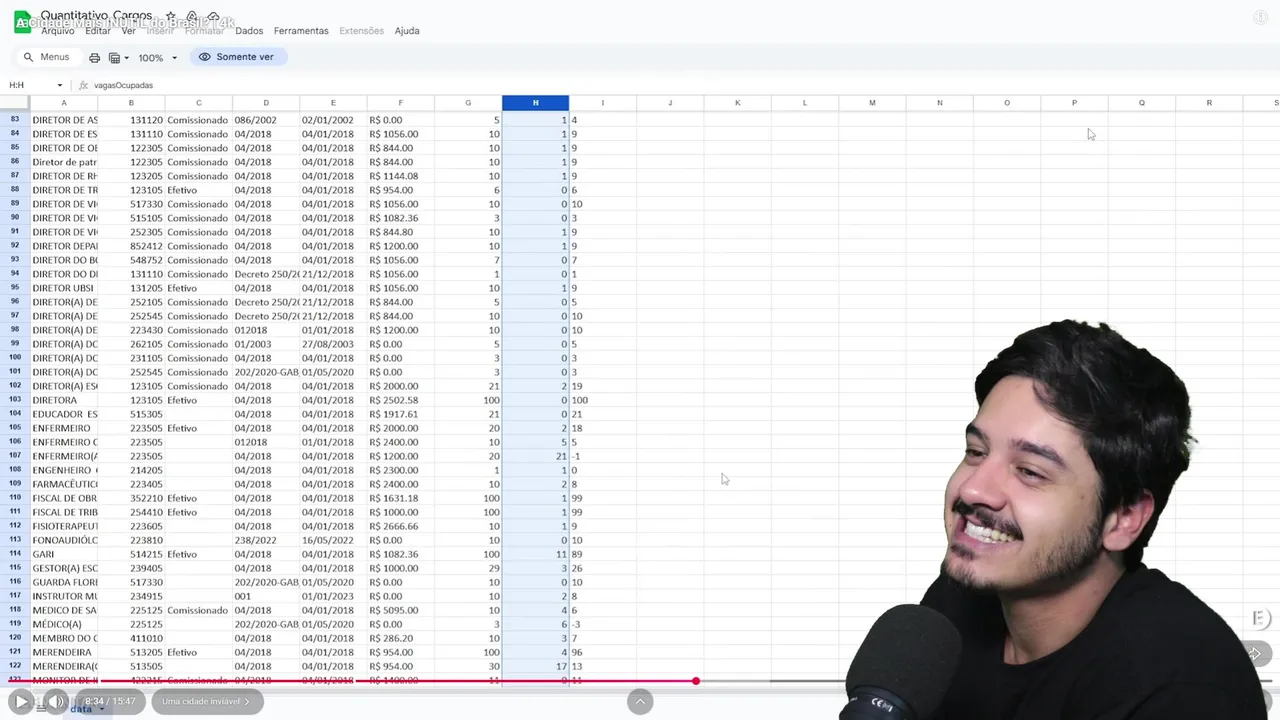Click the cell with code '852412'

(x=131, y=246)
